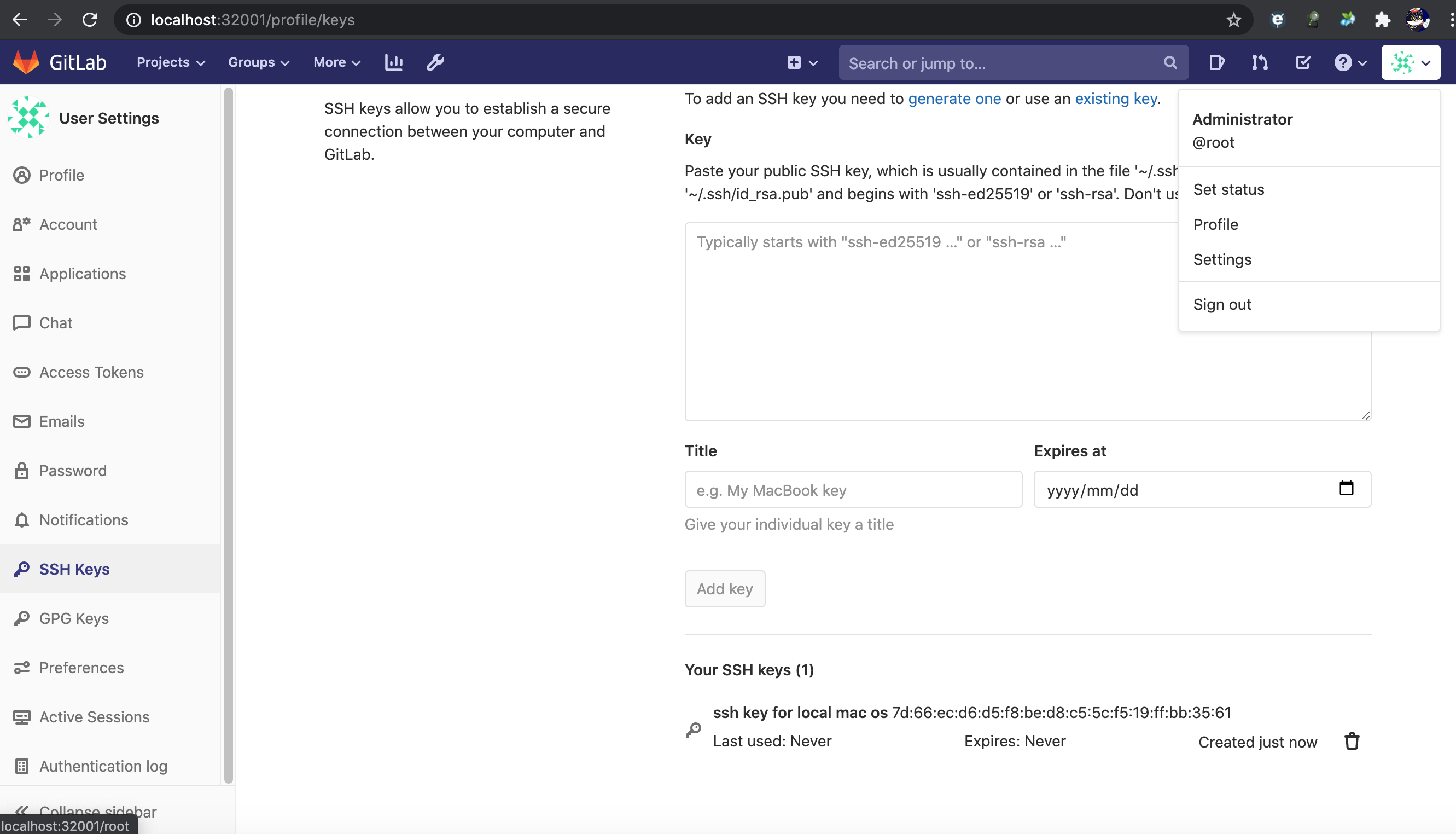The height and width of the screenshot is (834, 1456).
Task: Click the sidebar vertical scrollbar
Action: coord(229,435)
